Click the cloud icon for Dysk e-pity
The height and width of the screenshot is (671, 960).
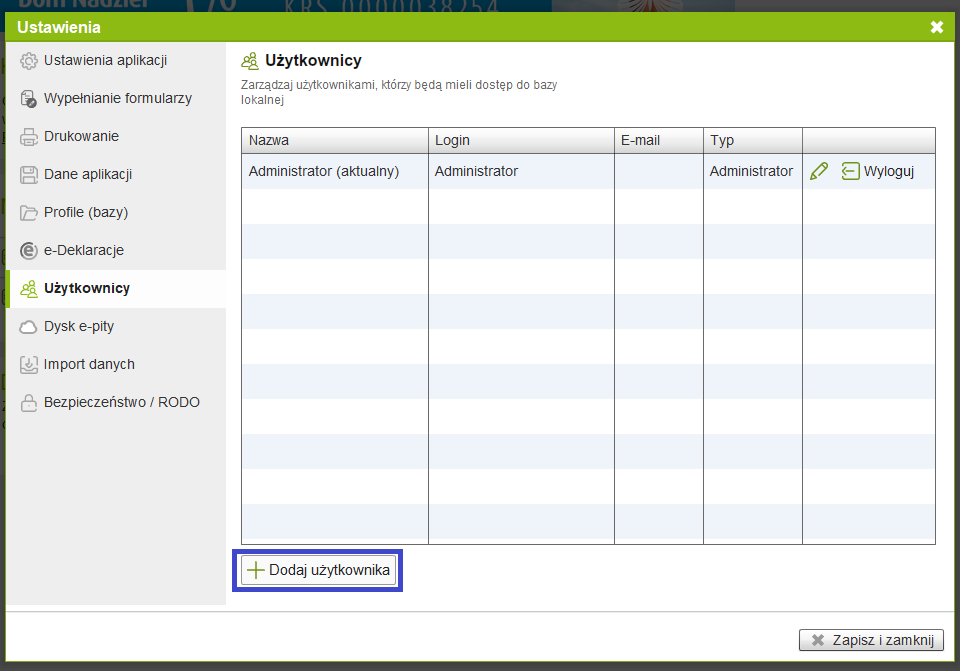pyautogui.click(x=29, y=327)
